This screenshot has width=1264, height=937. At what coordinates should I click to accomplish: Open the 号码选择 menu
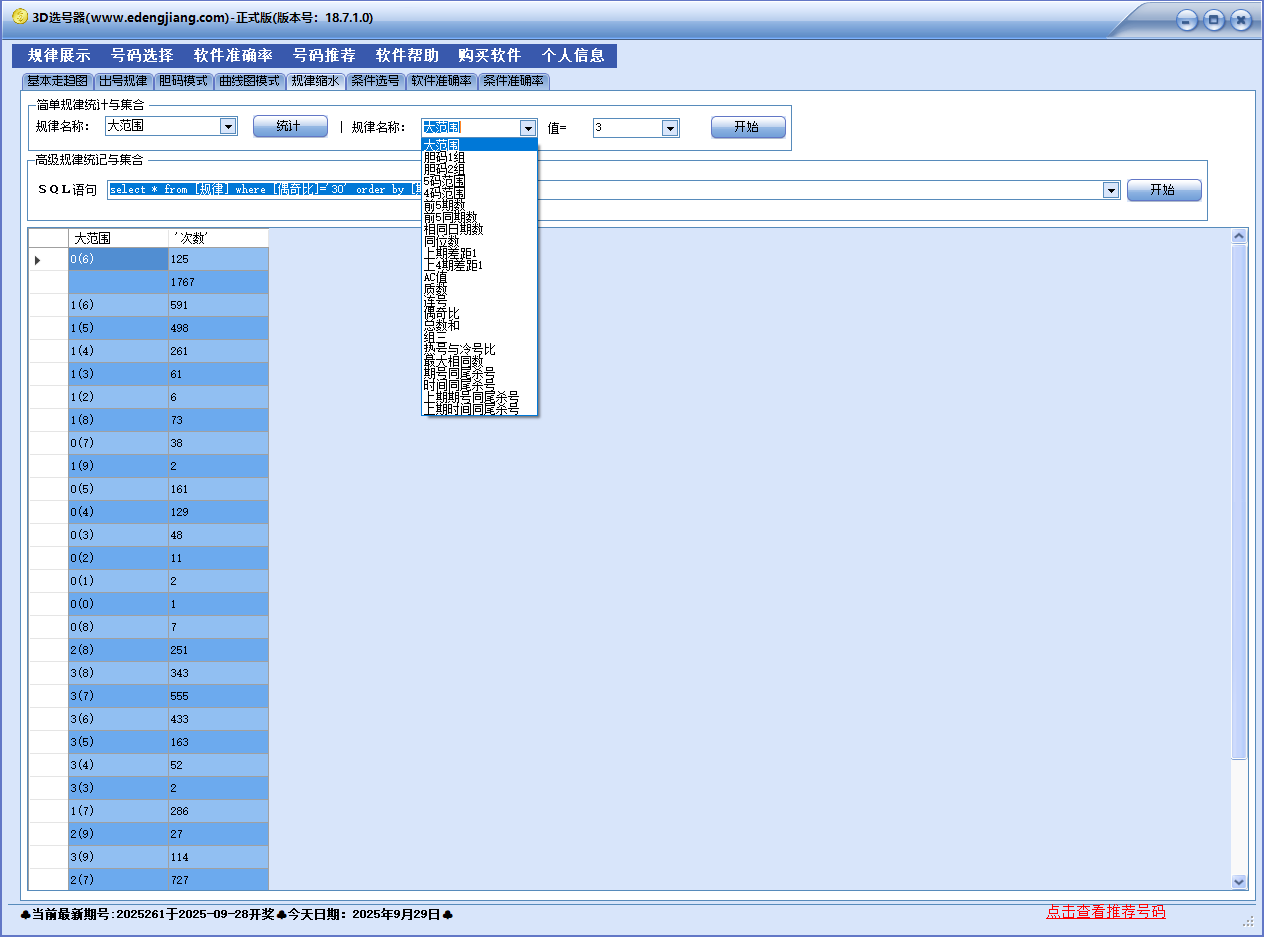[x=142, y=56]
